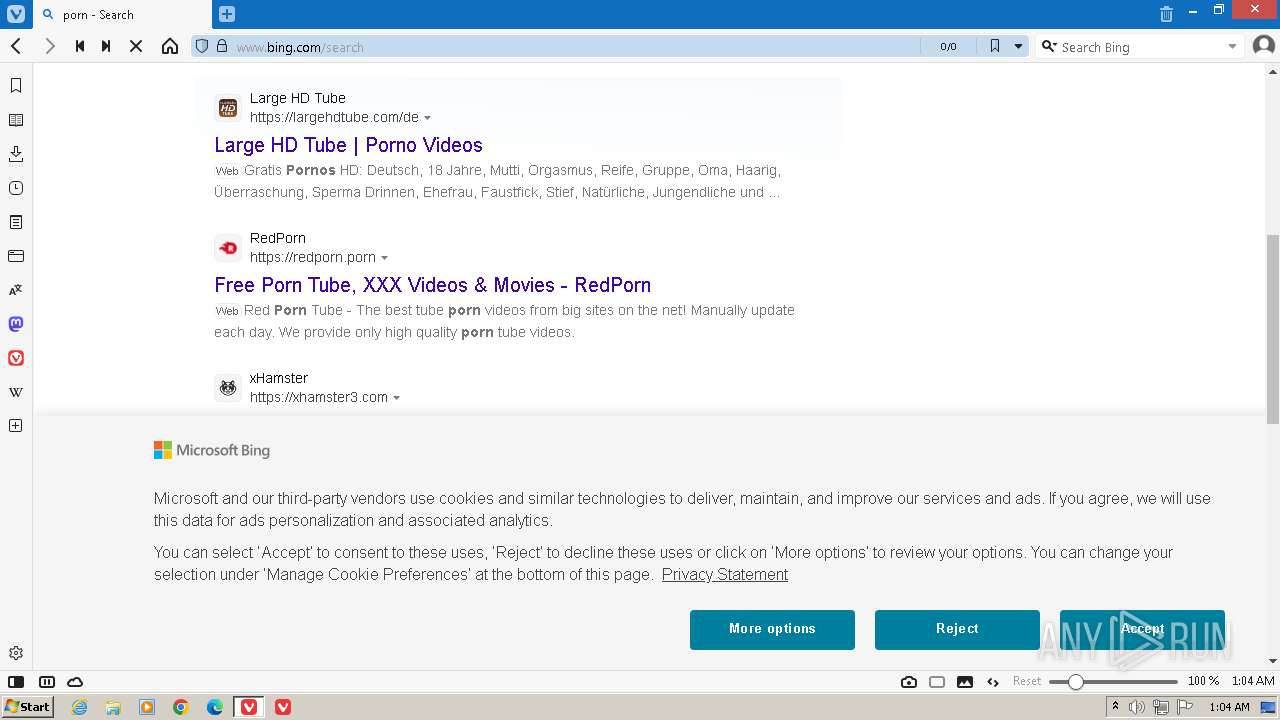This screenshot has height=720, width=1280.
Task: Go forward to next page
Action: (49, 46)
